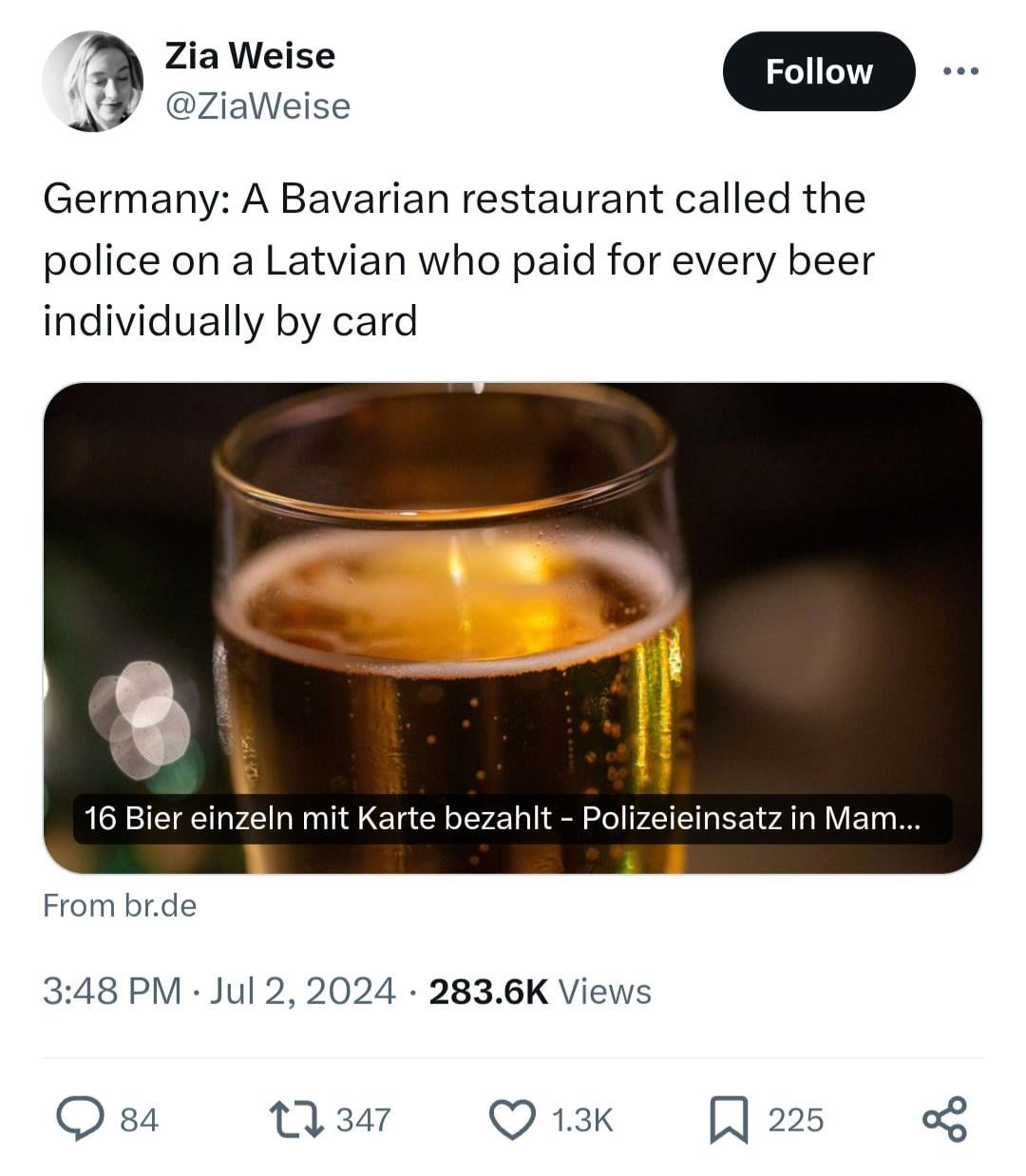Click the 347 reposts count
The height and width of the screenshot is (1176, 1026).
pos(363,1120)
